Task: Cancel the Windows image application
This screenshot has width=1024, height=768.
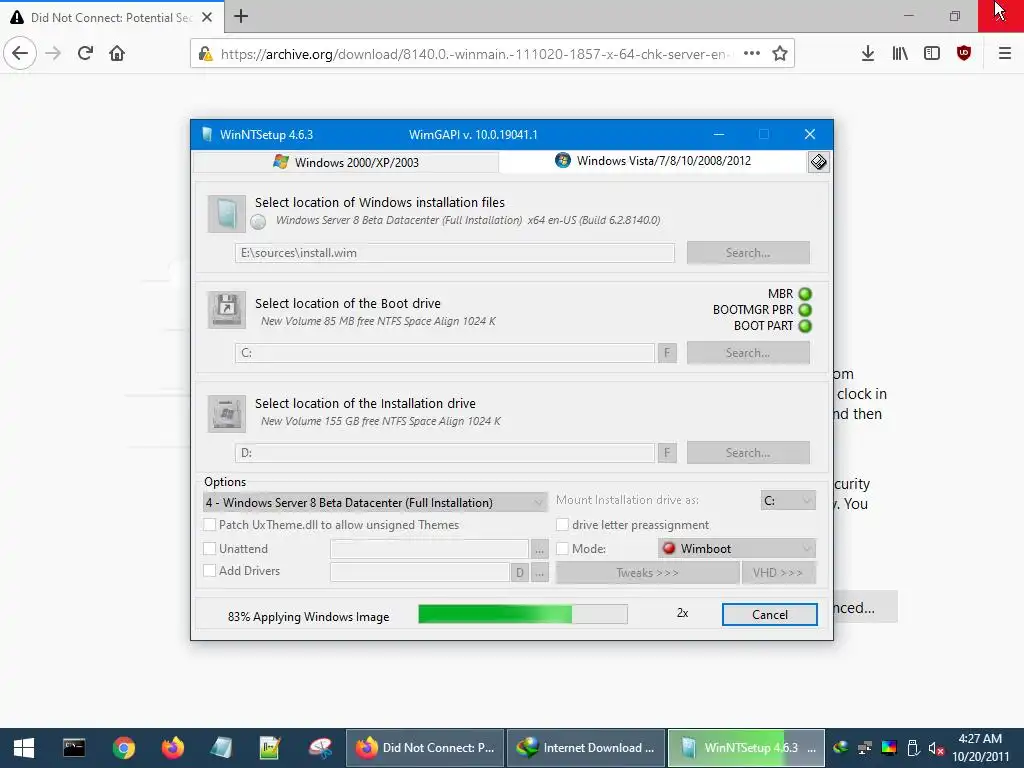Action: click(769, 615)
